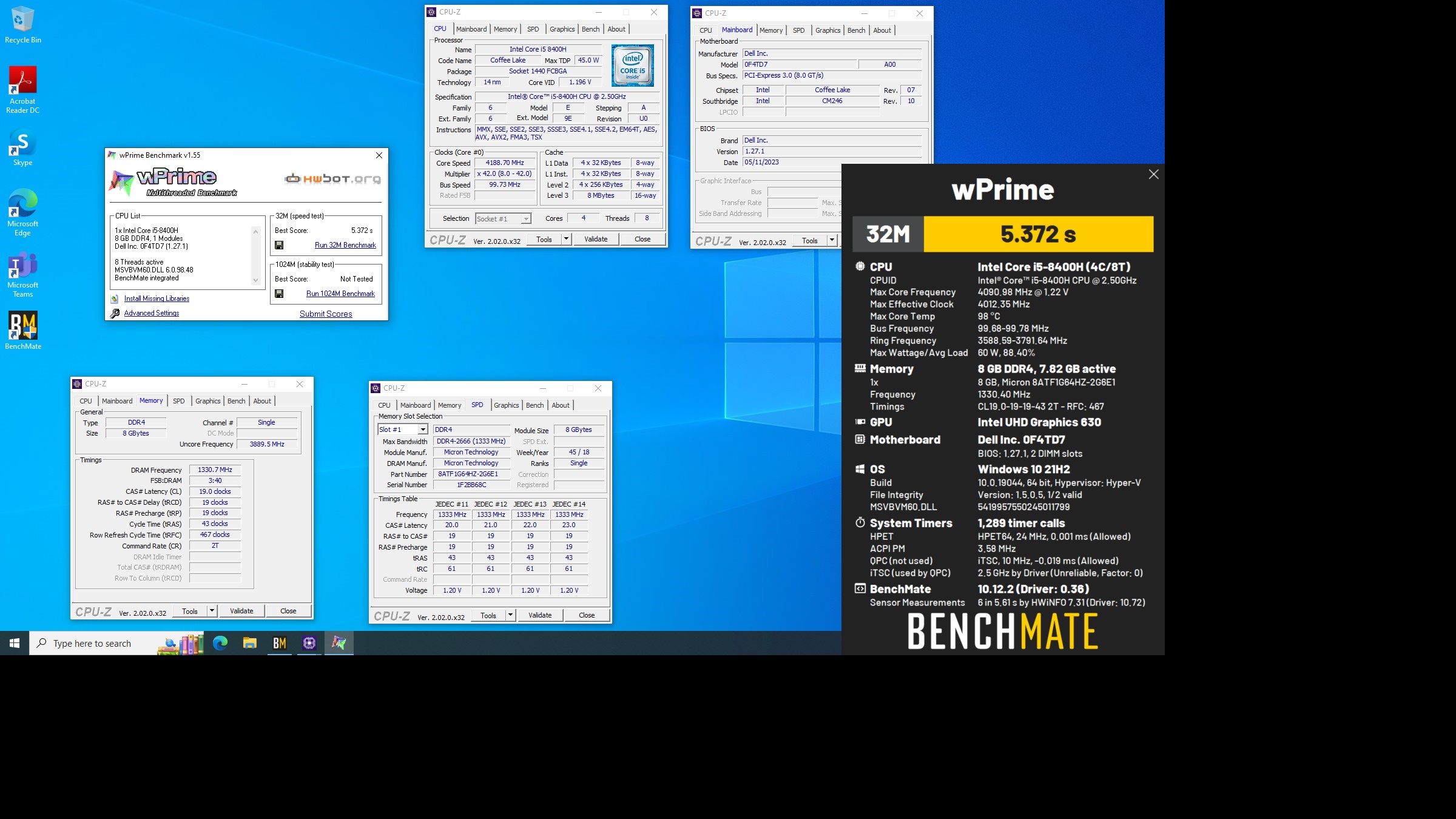Click Validate in CPU-Z CPU window
The width and height of the screenshot is (1456, 819).
pyautogui.click(x=596, y=239)
